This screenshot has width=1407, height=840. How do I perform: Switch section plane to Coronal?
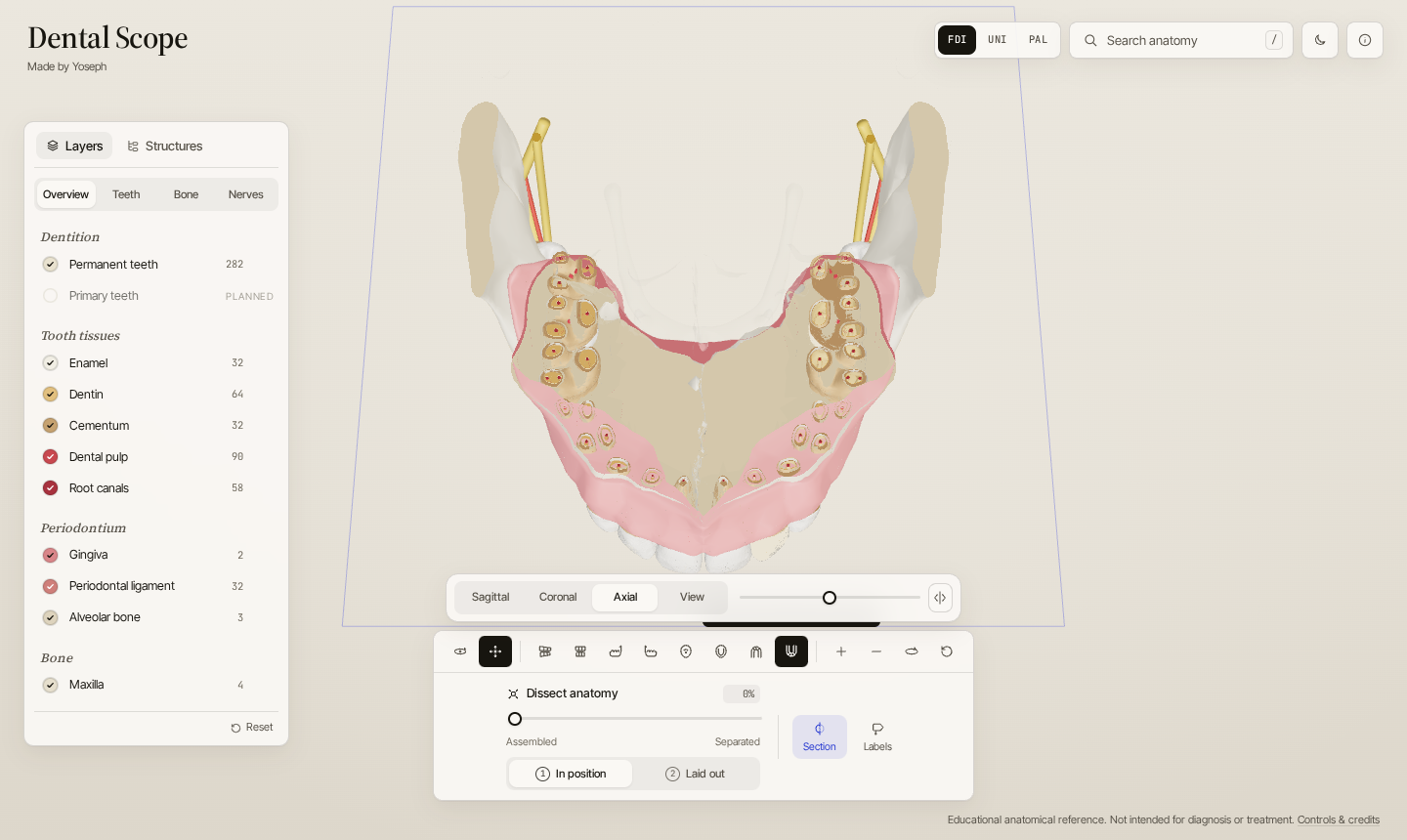tap(558, 597)
